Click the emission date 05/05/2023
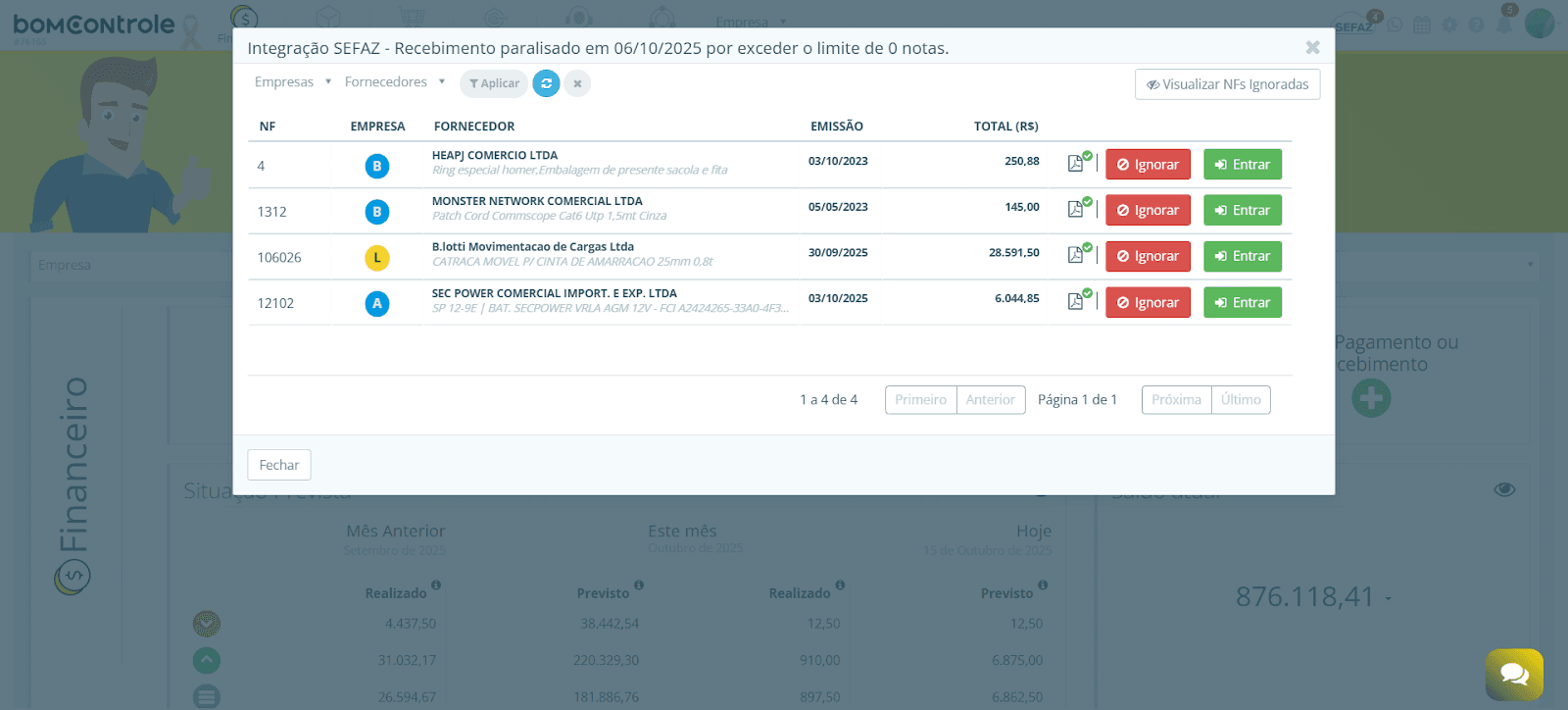Screen dimensions: 1568x710 [838, 207]
